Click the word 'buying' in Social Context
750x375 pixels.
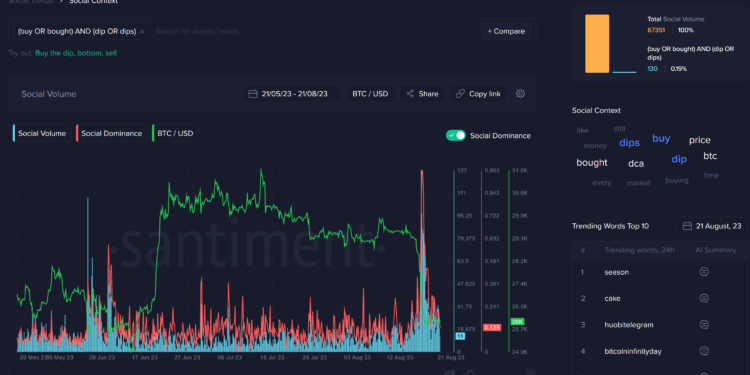(677, 180)
